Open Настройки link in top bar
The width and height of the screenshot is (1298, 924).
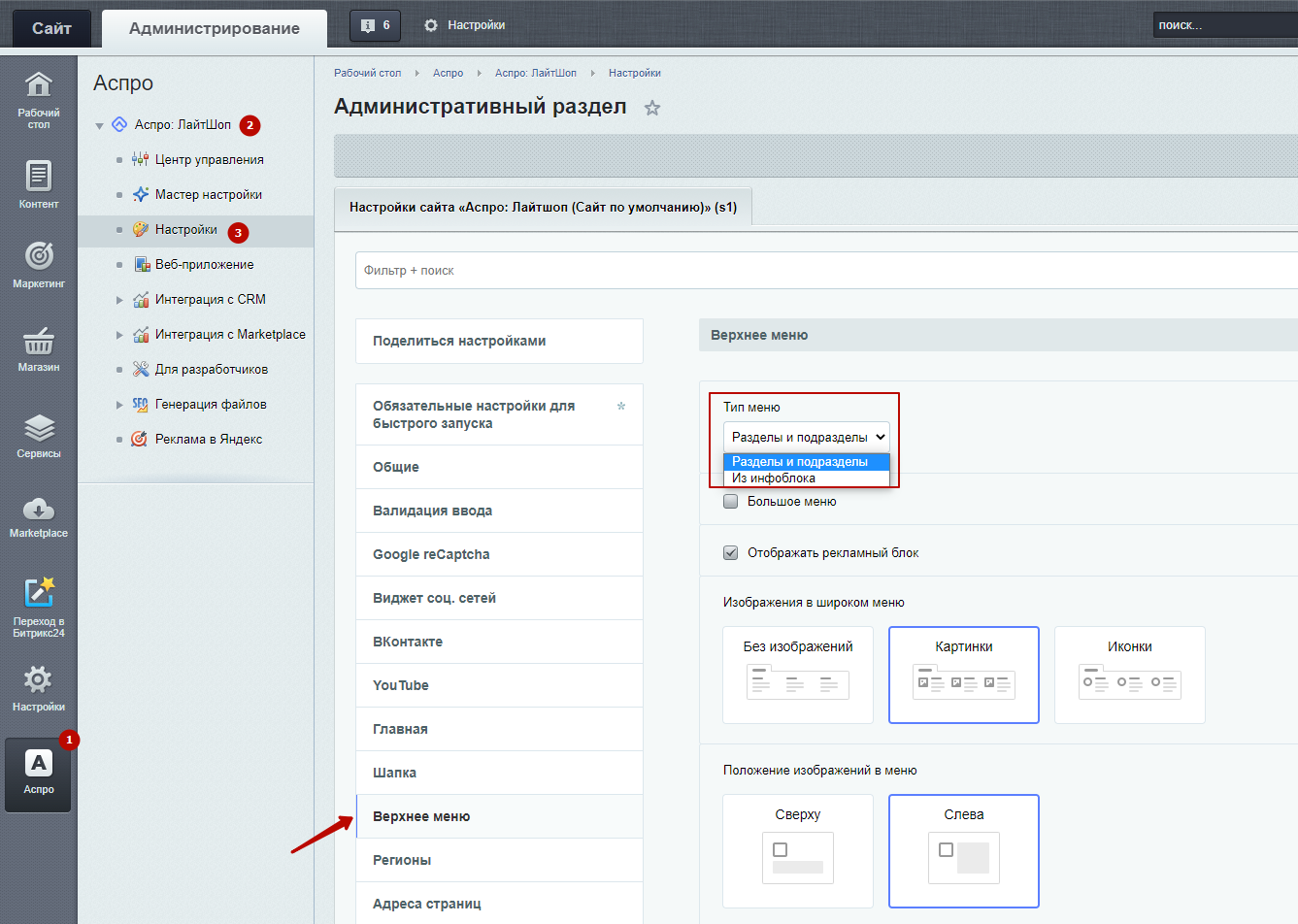click(x=476, y=25)
